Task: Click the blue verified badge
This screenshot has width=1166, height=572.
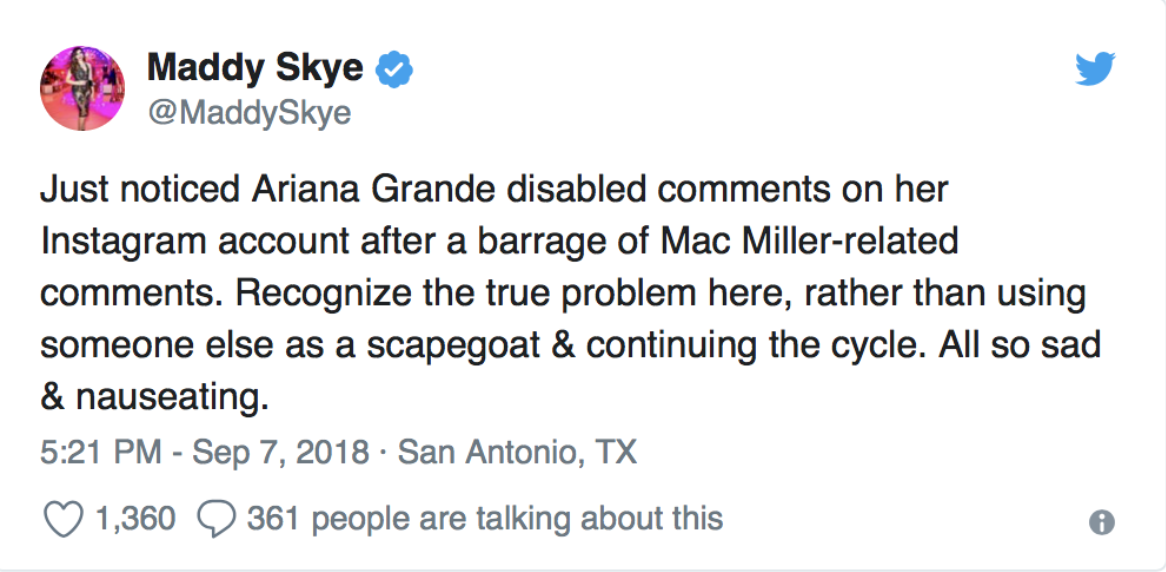Action: [394, 70]
